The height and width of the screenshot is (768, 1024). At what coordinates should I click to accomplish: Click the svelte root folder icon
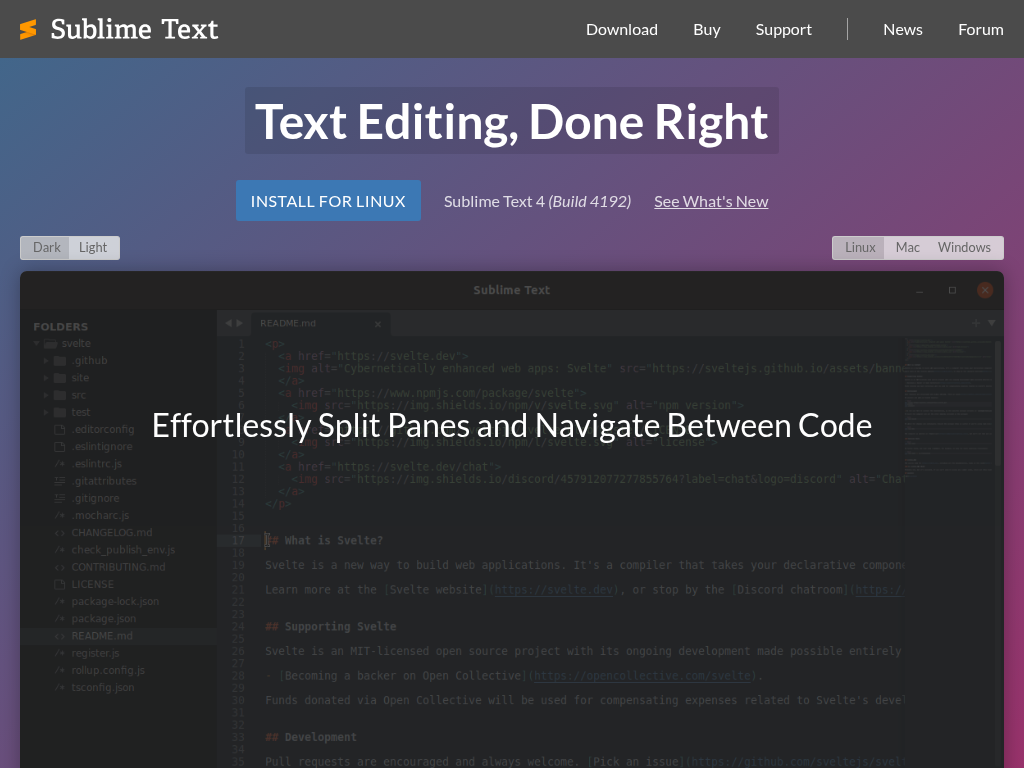50,344
